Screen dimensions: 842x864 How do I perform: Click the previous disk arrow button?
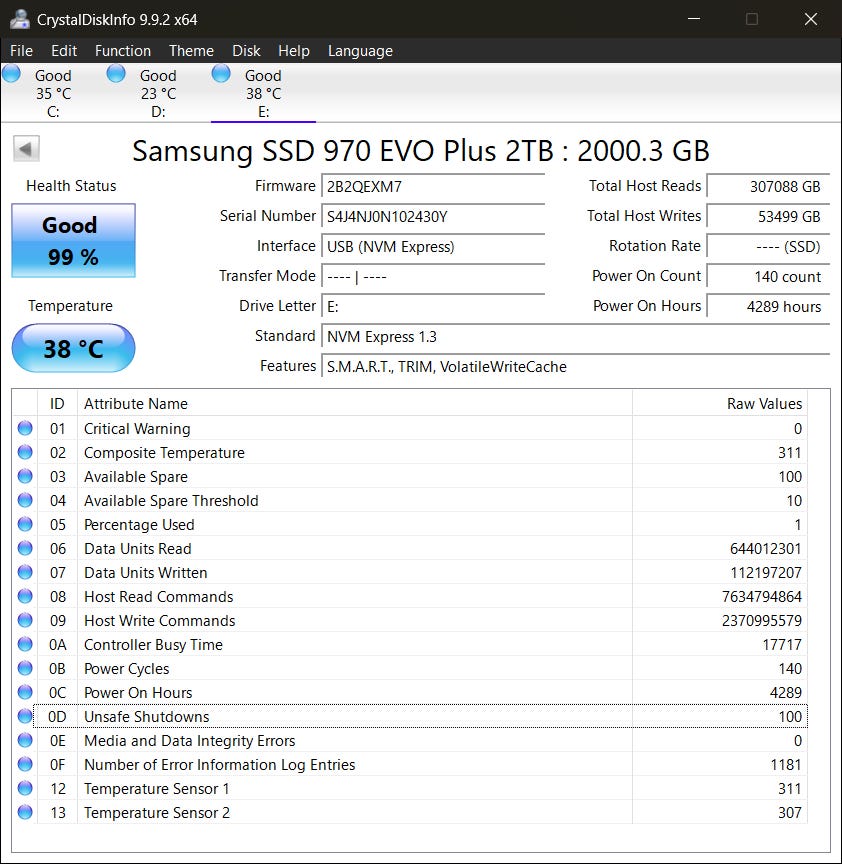point(26,149)
